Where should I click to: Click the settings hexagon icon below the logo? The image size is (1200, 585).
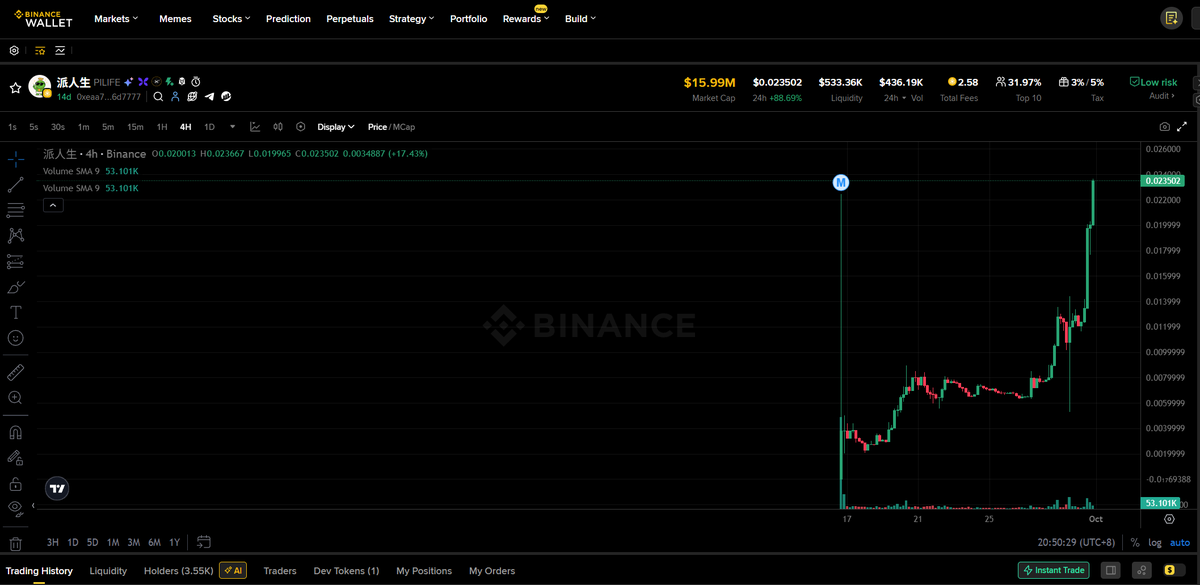[x=14, y=50]
